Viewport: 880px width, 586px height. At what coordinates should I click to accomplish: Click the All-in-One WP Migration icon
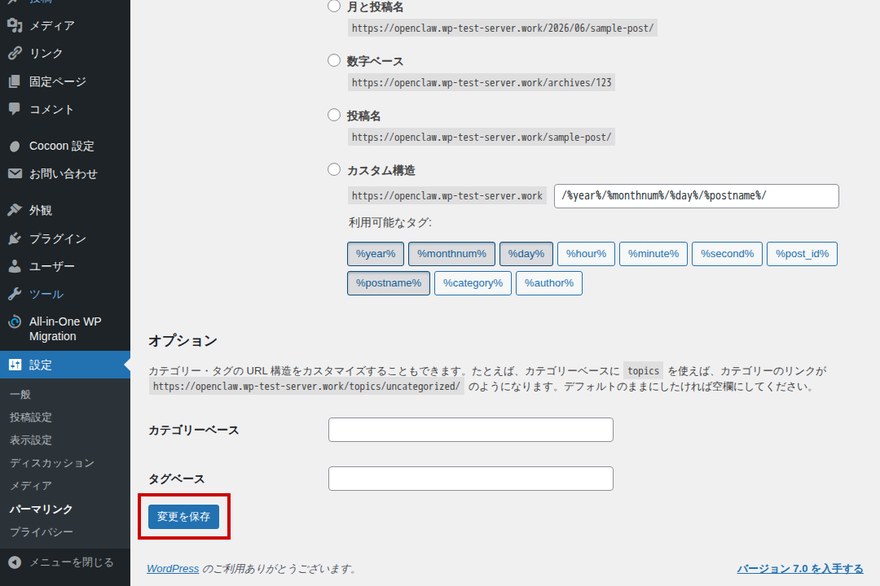15,322
